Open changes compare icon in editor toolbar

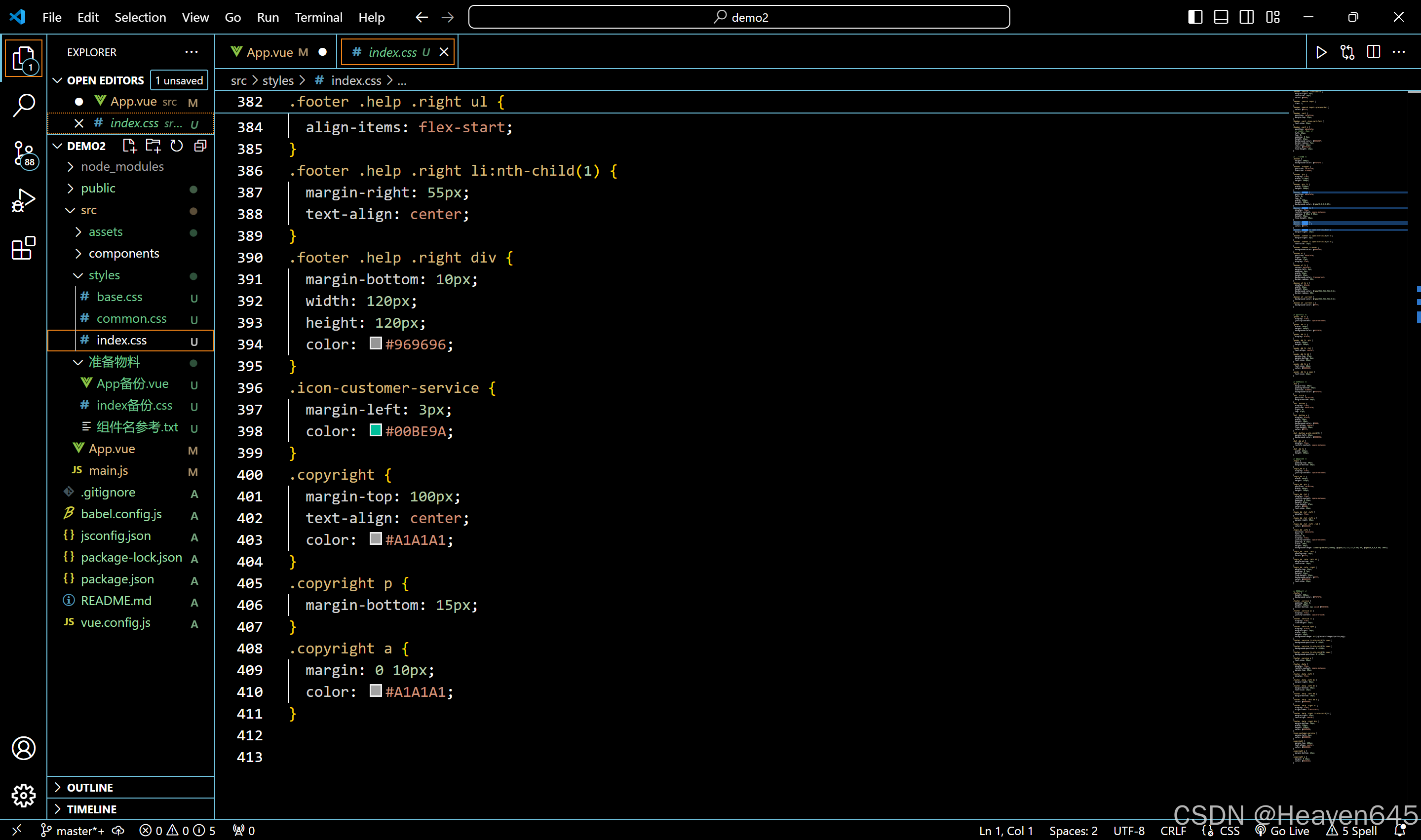click(1347, 52)
